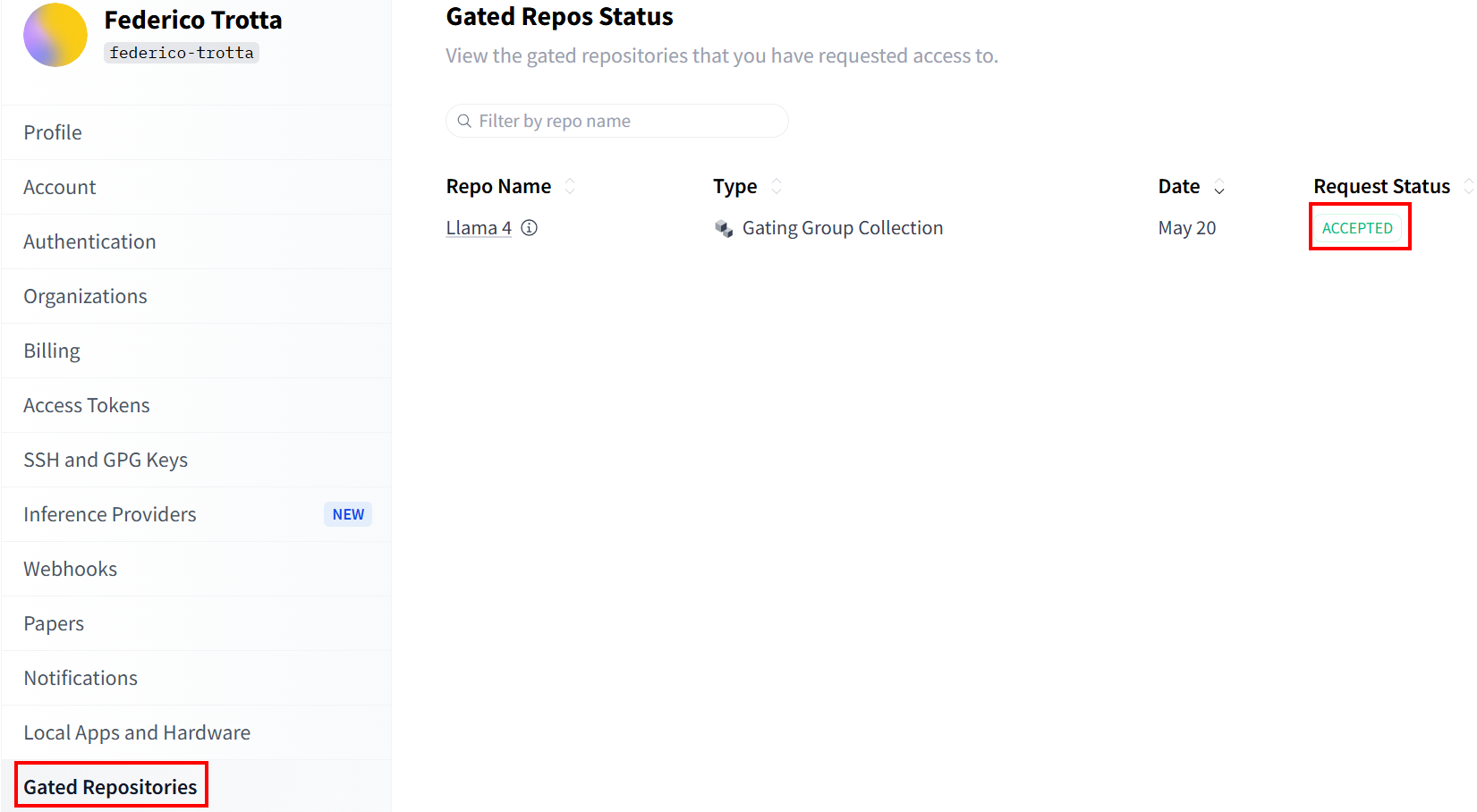Click the info icon beside Llama 4
The height and width of the screenshot is (812, 1477).
529,228
